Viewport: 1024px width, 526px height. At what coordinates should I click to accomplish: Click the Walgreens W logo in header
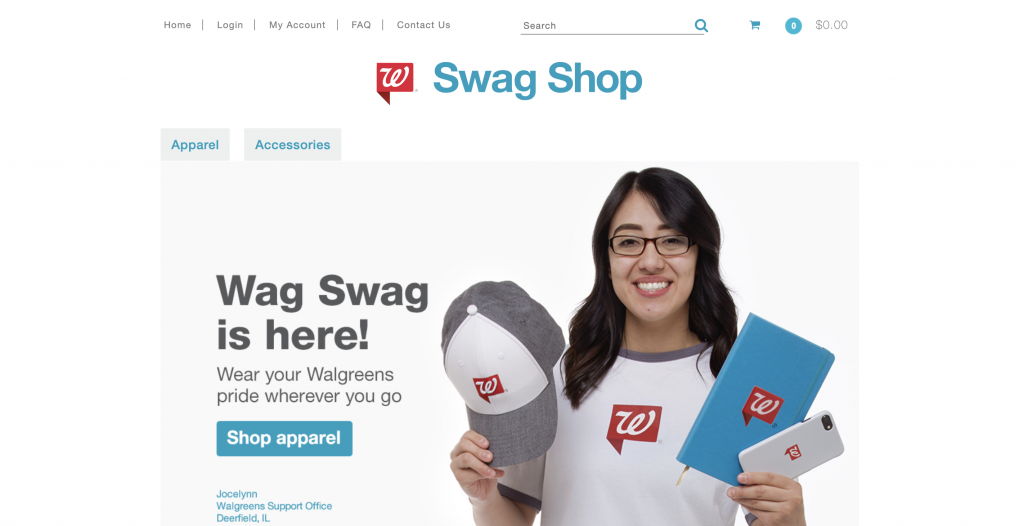395,83
